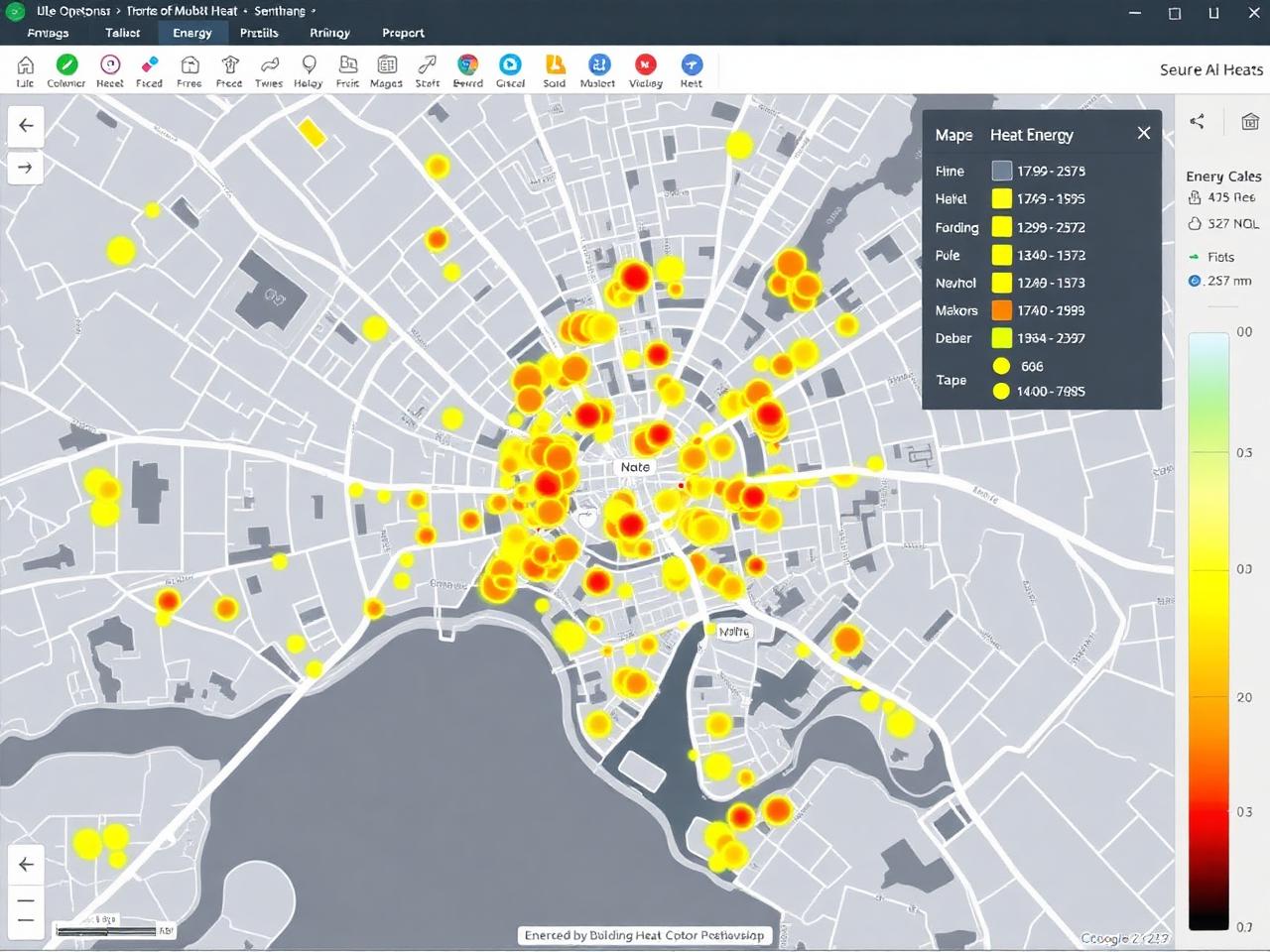Click the yellow Farding legend swatch
The image size is (1270, 952).
[1002, 227]
